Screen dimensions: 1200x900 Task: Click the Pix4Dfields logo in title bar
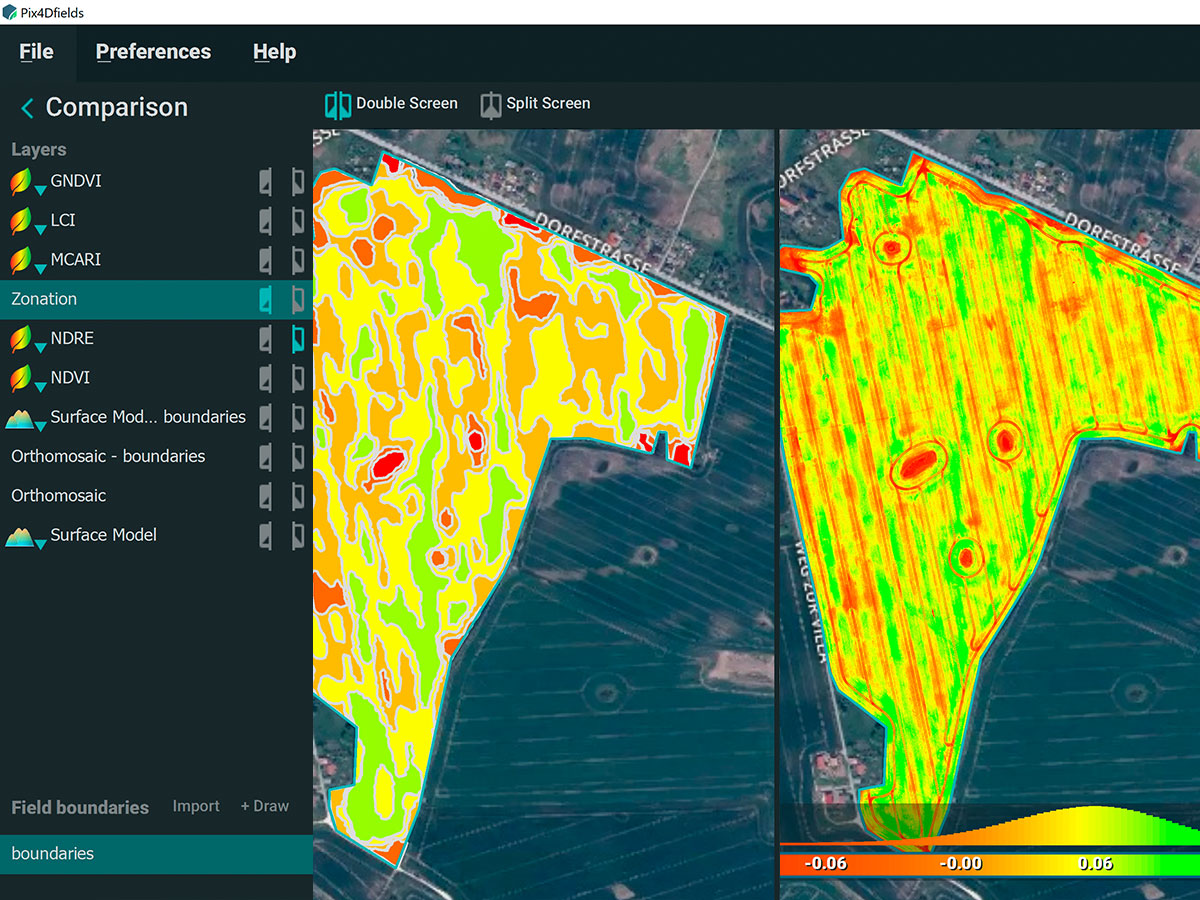pyautogui.click(x=10, y=12)
